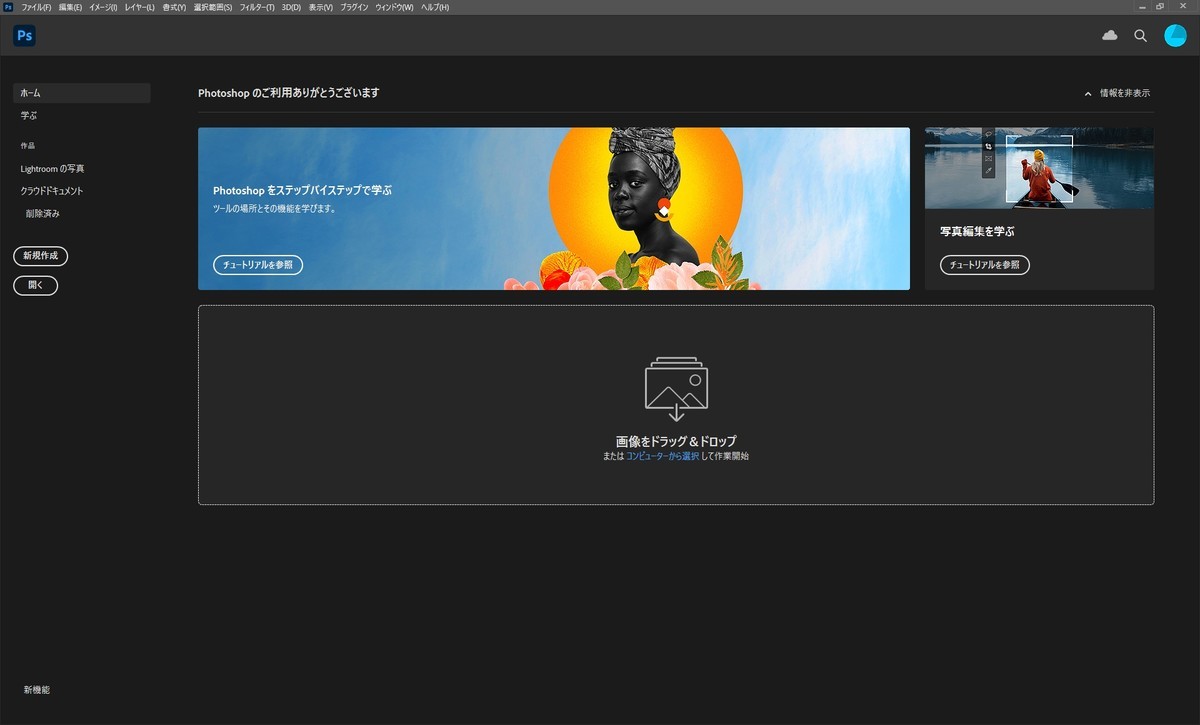1200x725 pixels.
Task: Open the 書式(Y) menu
Action: click(x=174, y=7)
